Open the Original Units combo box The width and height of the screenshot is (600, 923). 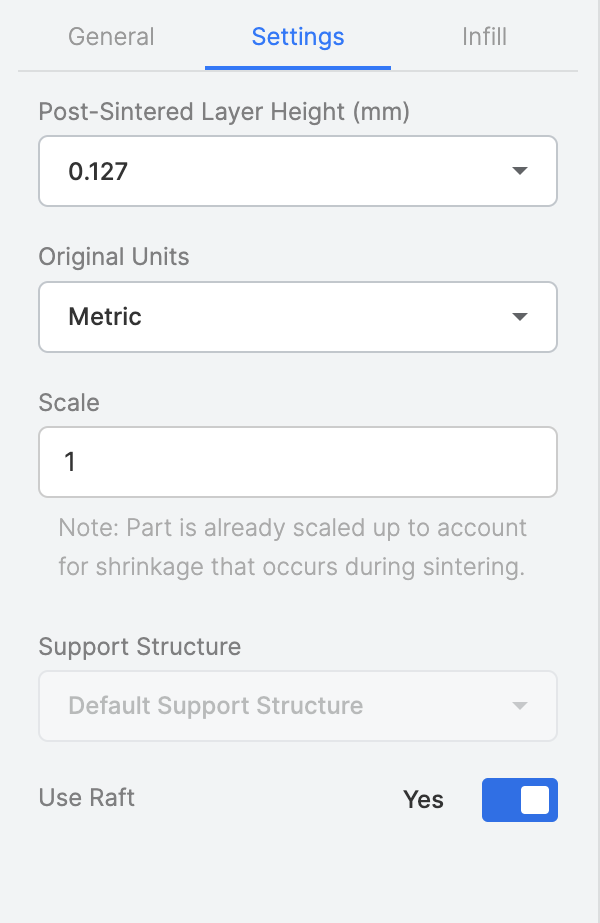click(x=297, y=317)
